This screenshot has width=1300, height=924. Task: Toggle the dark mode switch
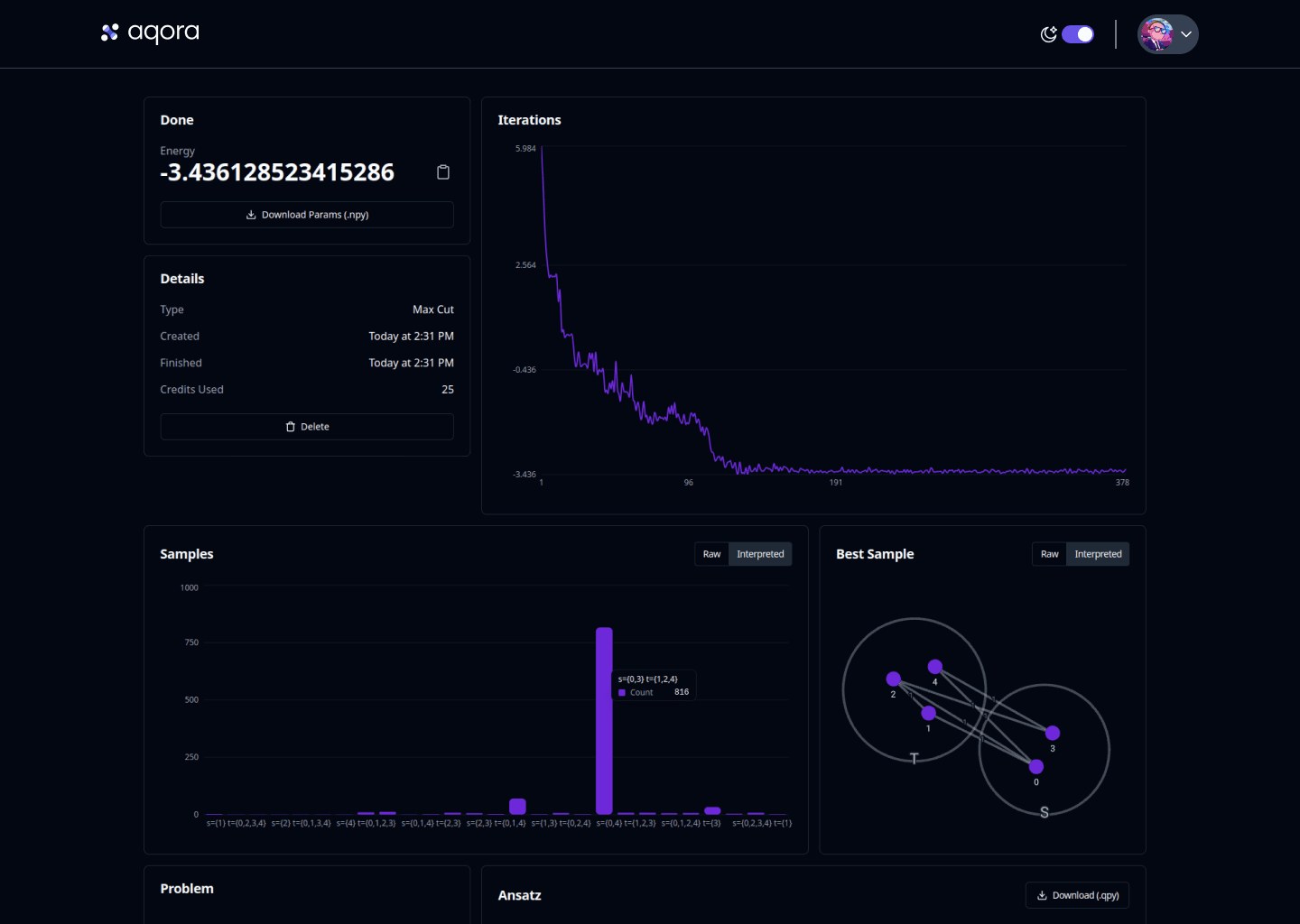click(x=1078, y=34)
